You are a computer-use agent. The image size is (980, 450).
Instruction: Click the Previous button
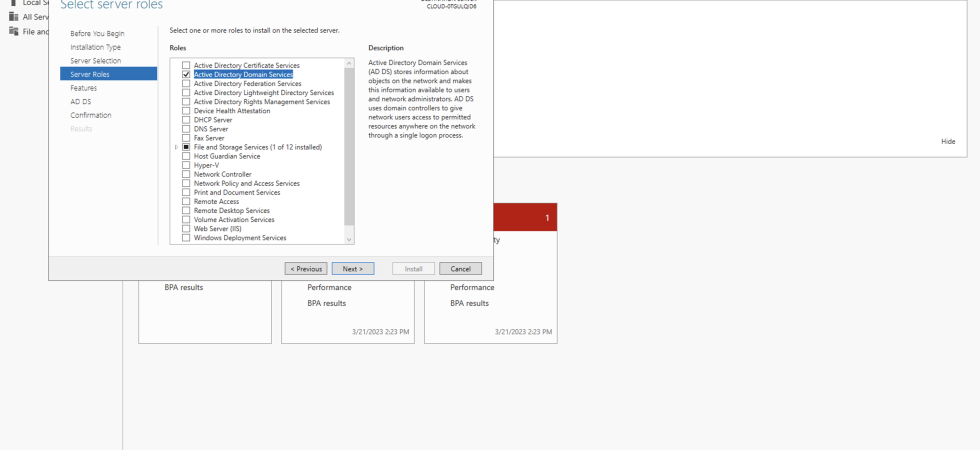(306, 269)
